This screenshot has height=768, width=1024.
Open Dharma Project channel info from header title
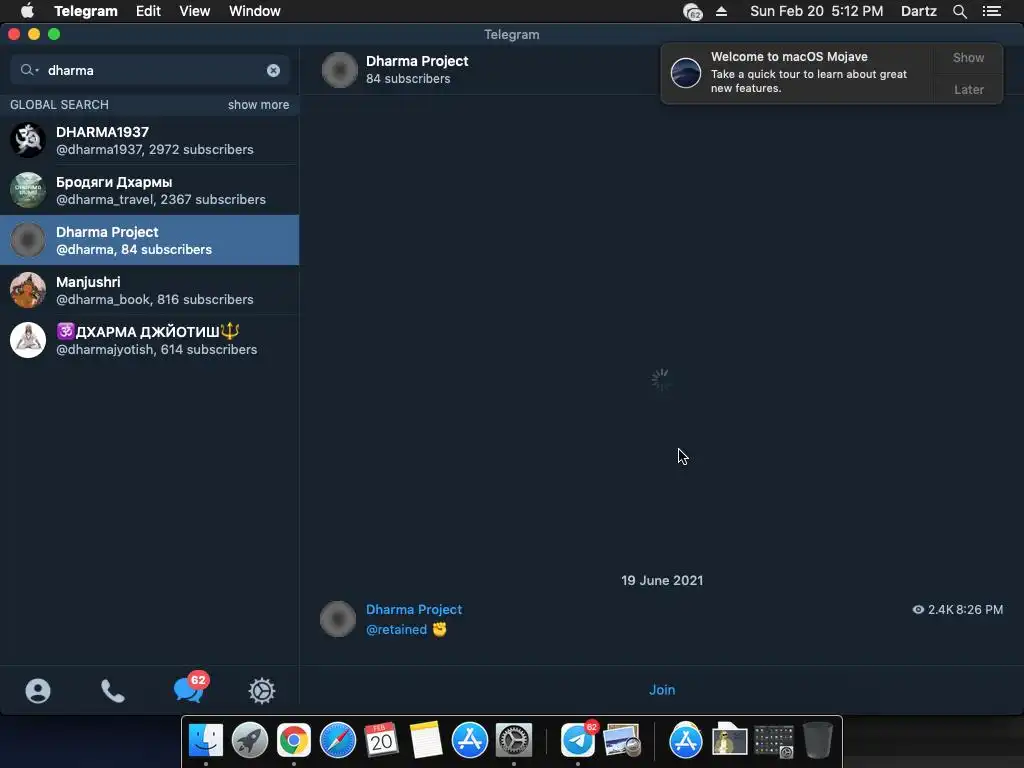coord(417,61)
